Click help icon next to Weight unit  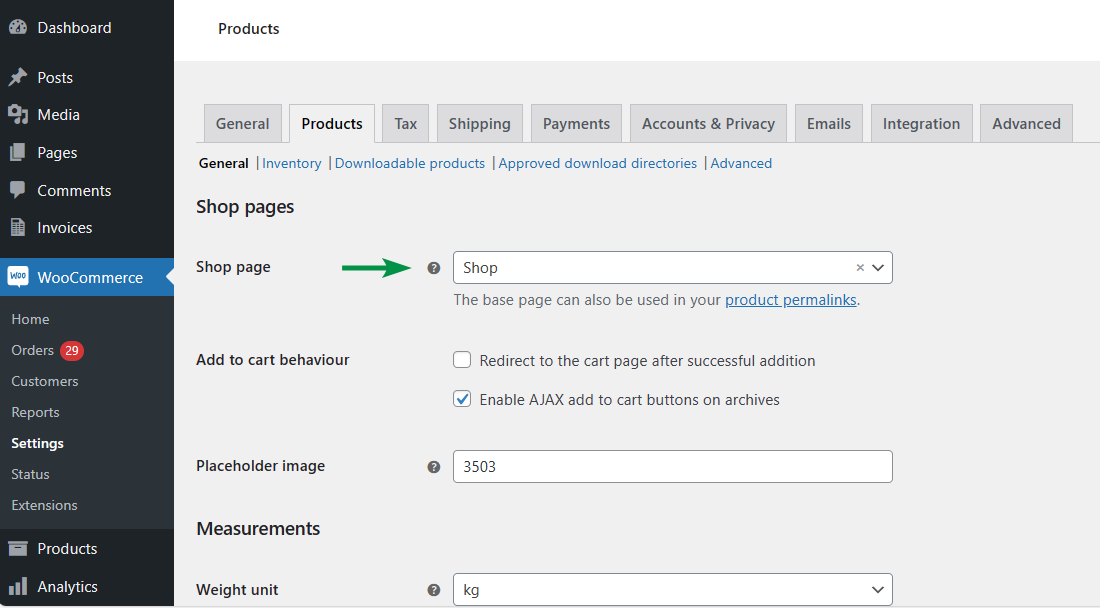(x=434, y=590)
